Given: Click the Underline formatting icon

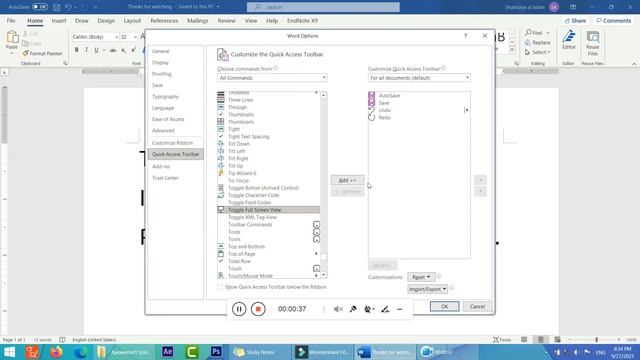Looking at the screenshot, I should (x=96, y=50).
